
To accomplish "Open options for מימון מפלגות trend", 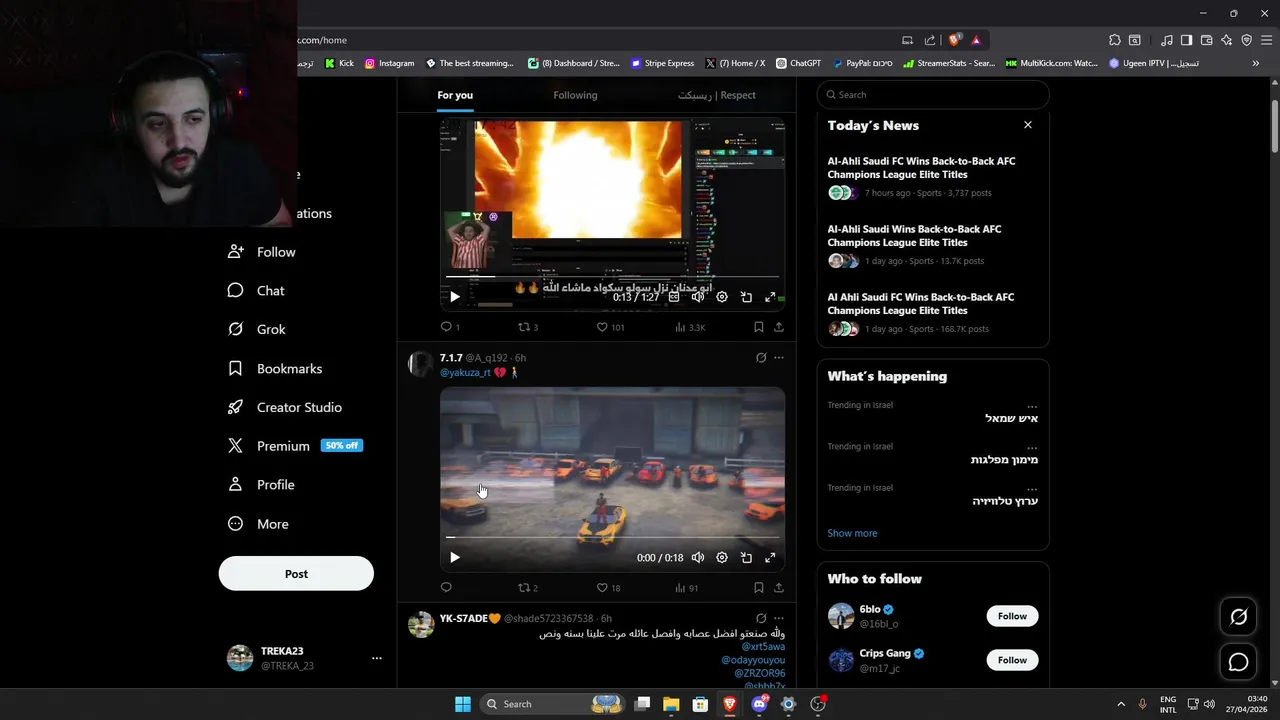I will [1032, 447].
